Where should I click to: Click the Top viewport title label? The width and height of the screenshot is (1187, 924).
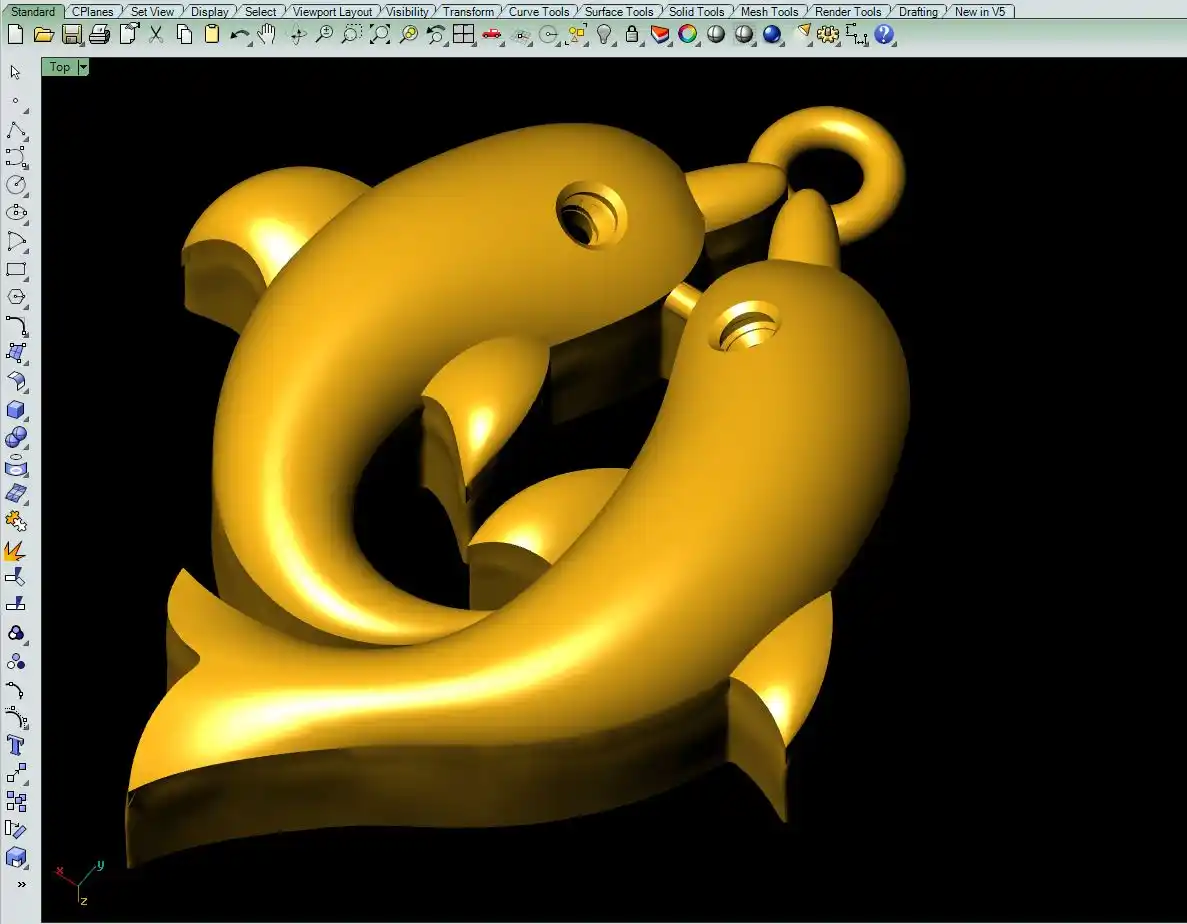60,67
